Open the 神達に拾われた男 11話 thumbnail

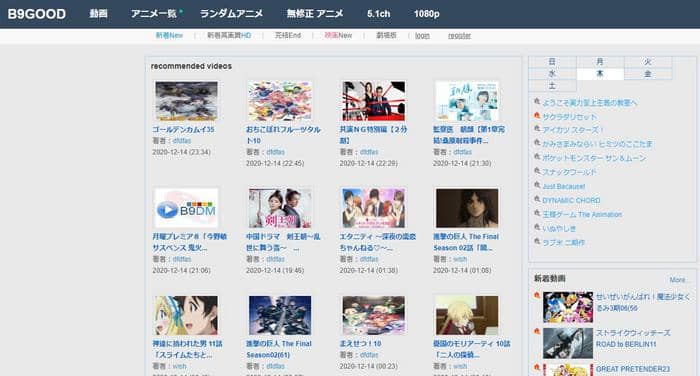point(186,315)
